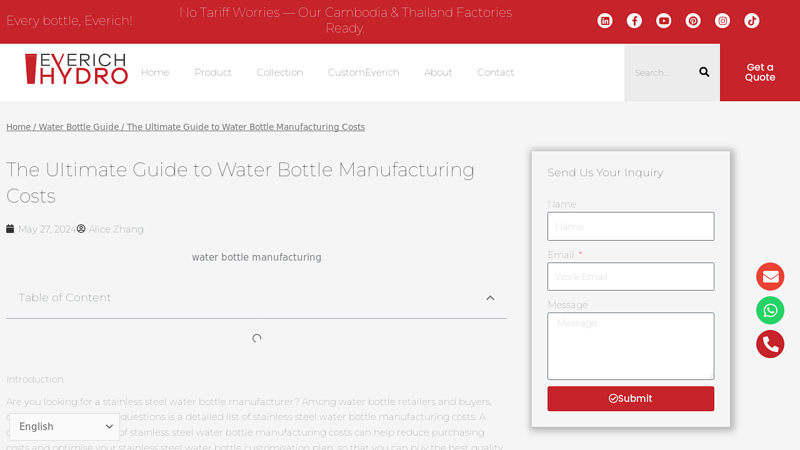
Task: Open the Collection menu item
Action: click(x=280, y=72)
